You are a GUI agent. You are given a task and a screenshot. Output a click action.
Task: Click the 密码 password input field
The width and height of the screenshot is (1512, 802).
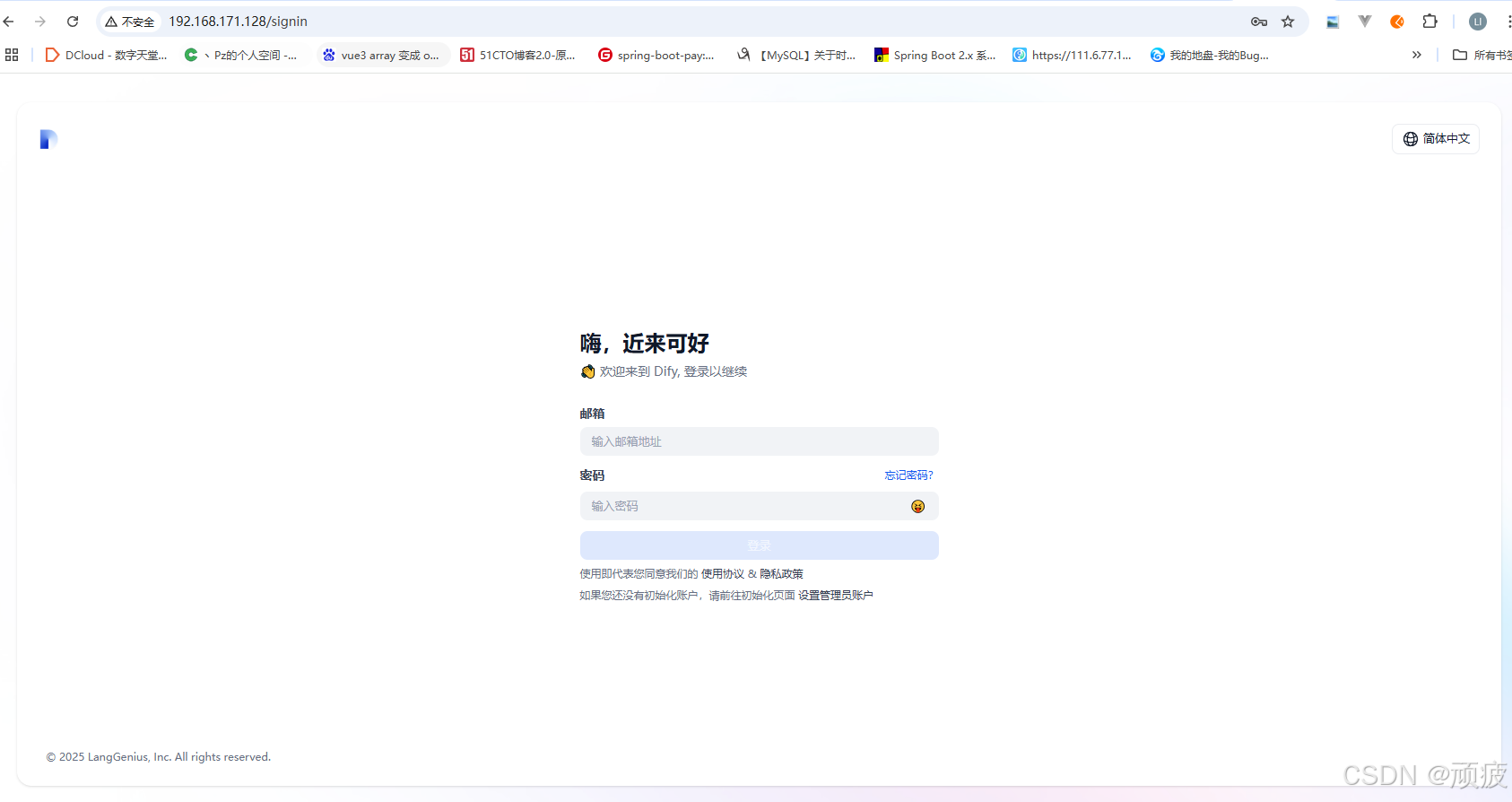pyautogui.click(x=759, y=506)
